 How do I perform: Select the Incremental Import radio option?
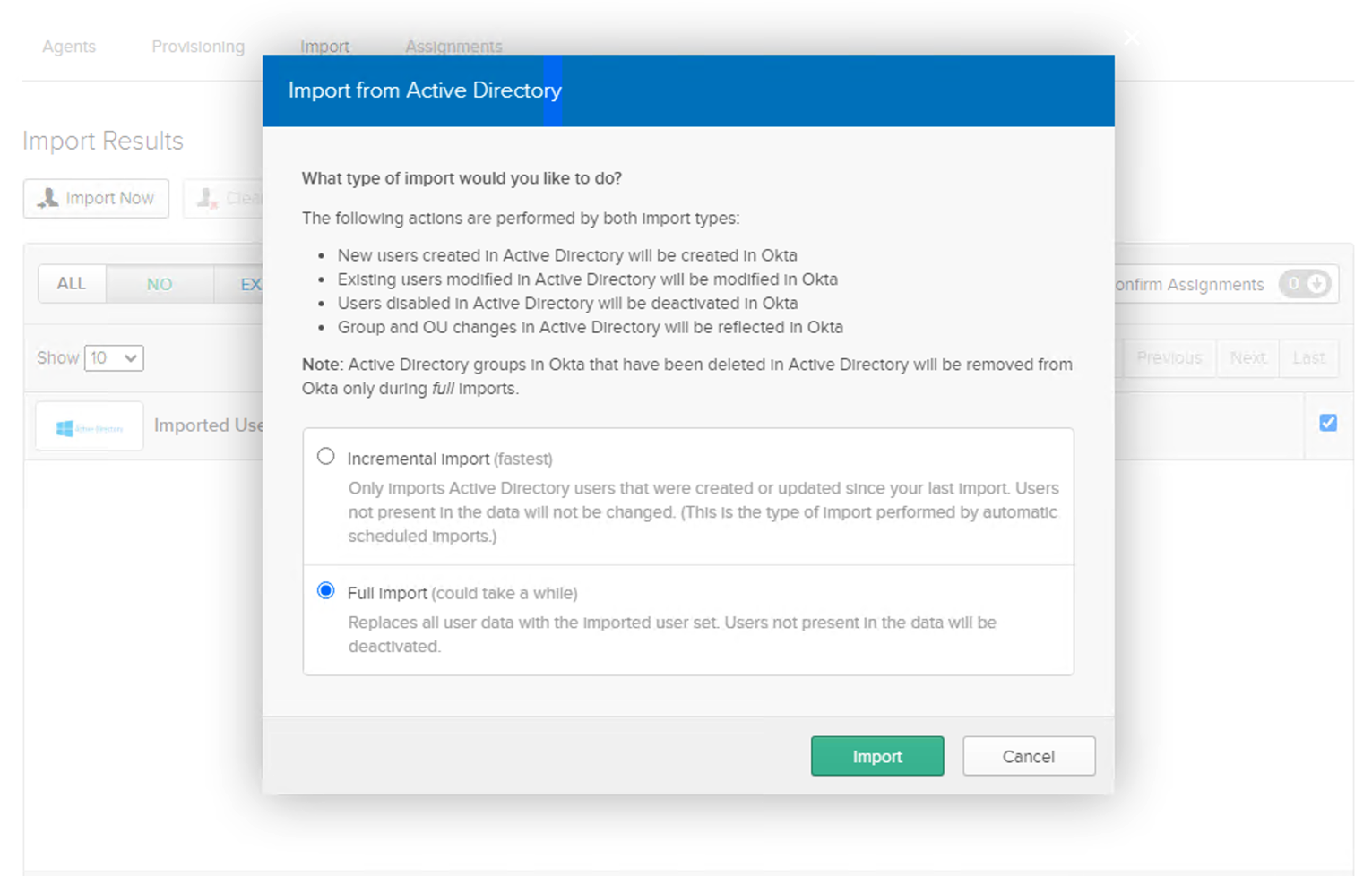(x=326, y=457)
